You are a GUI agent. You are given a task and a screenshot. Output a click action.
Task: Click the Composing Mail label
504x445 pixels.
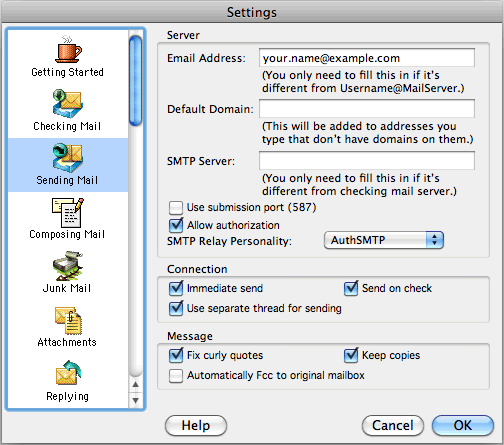pyautogui.click(x=67, y=234)
